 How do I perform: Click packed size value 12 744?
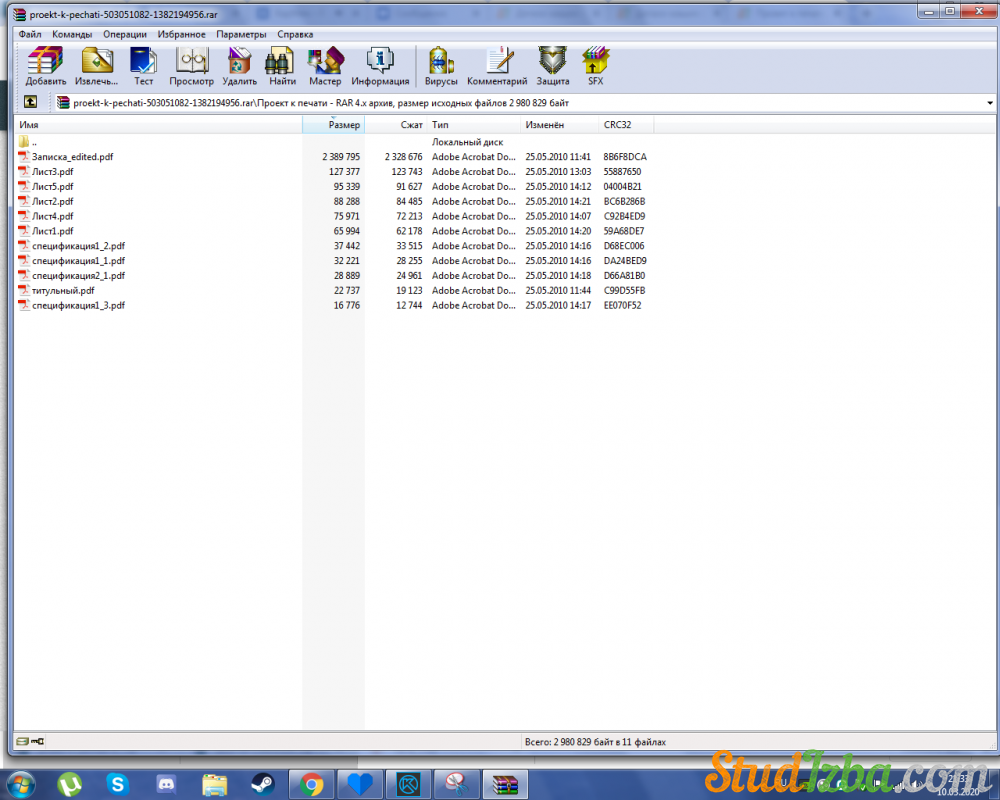(409, 306)
